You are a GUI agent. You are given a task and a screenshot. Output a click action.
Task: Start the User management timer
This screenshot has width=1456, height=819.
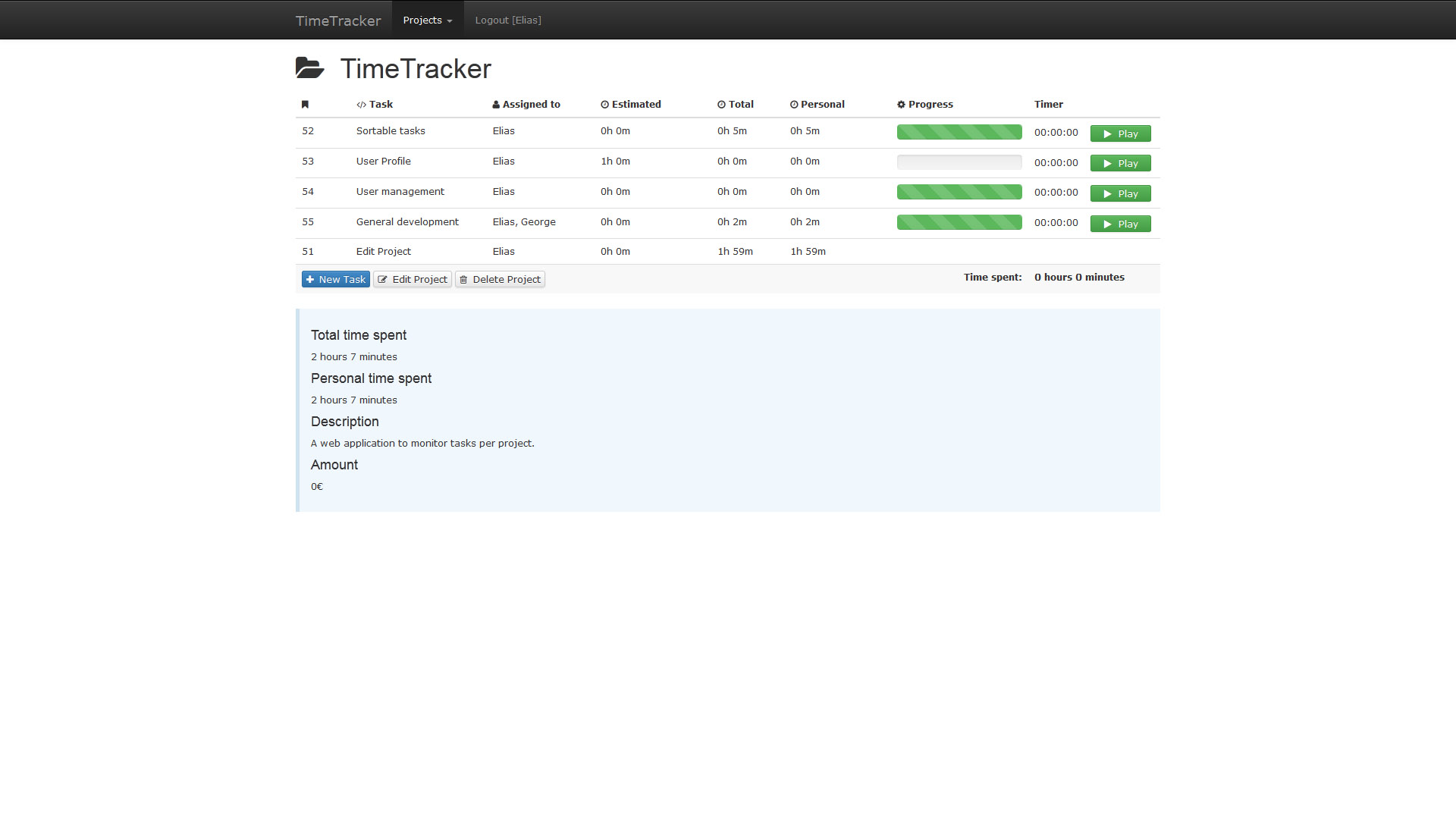(1120, 193)
